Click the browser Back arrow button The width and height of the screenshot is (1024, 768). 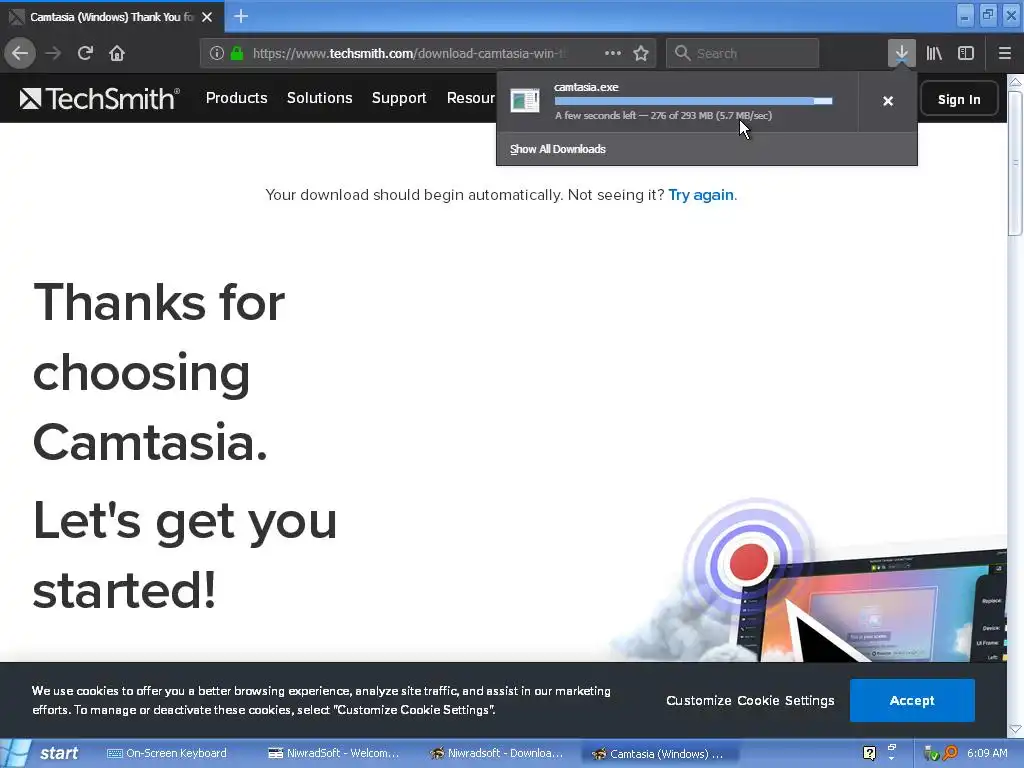pos(20,53)
